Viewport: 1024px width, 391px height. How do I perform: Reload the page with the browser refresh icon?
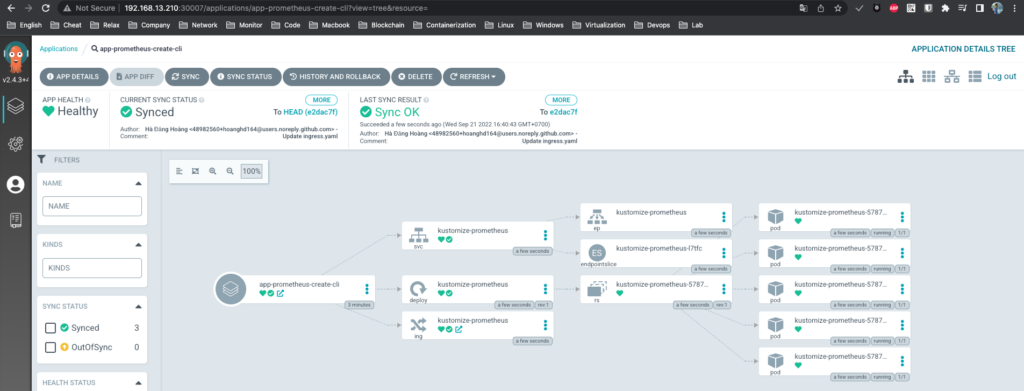click(45, 8)
